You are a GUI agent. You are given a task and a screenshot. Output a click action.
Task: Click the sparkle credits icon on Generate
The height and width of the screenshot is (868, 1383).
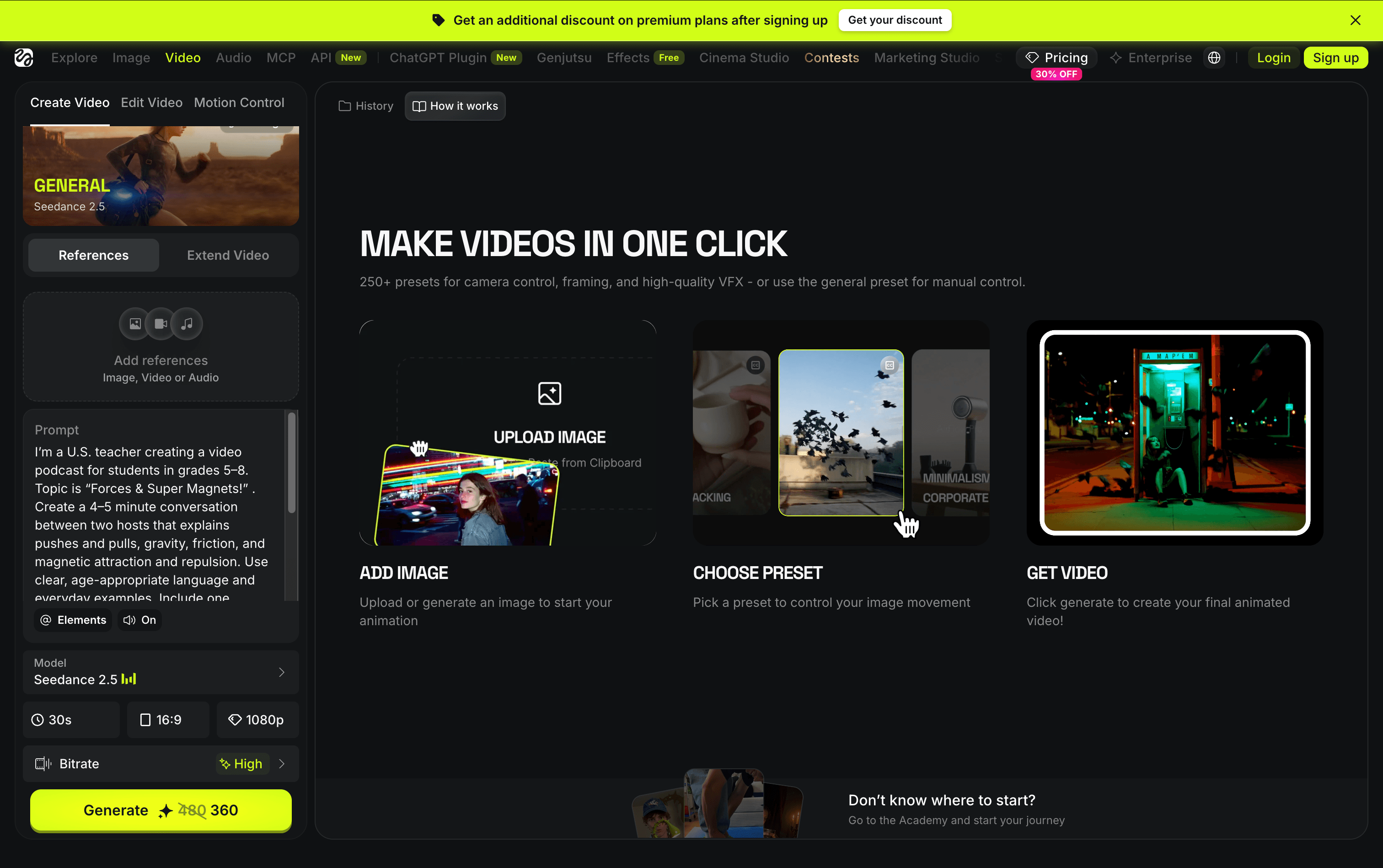(166, 810)
